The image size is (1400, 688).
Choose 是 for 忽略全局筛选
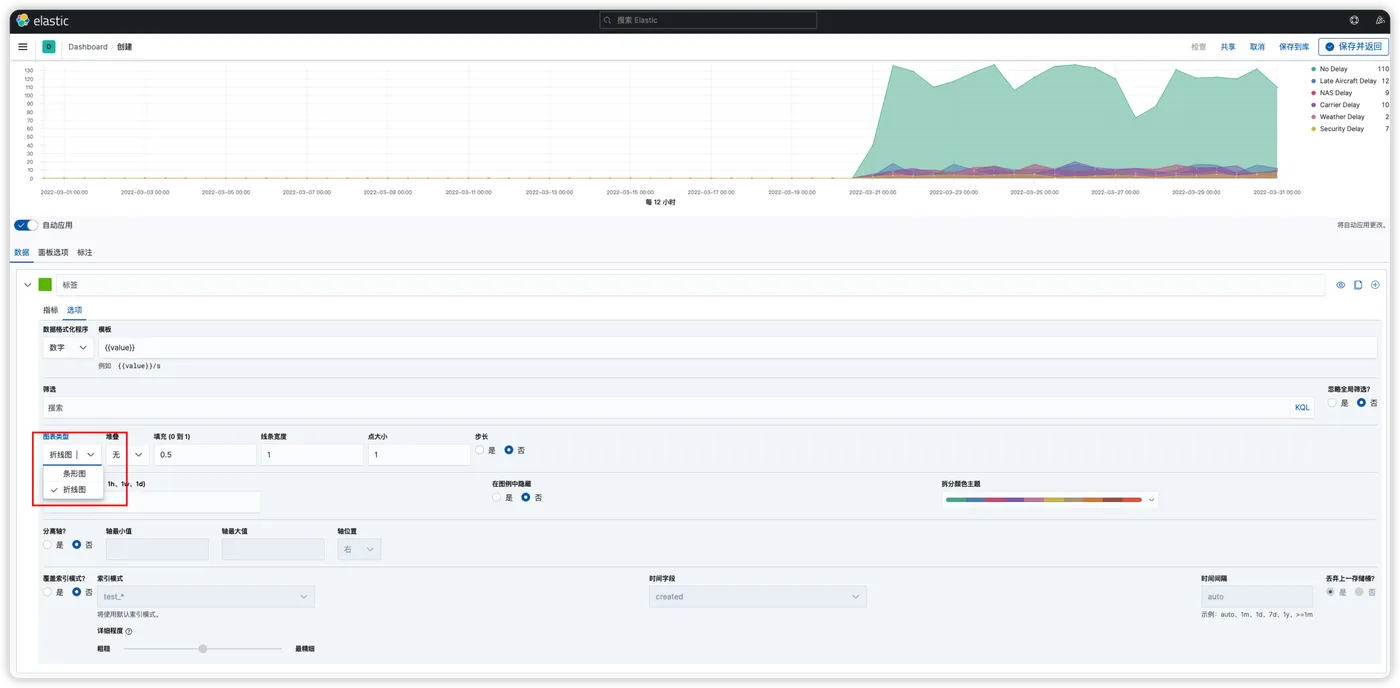[x=1332, y=403]
